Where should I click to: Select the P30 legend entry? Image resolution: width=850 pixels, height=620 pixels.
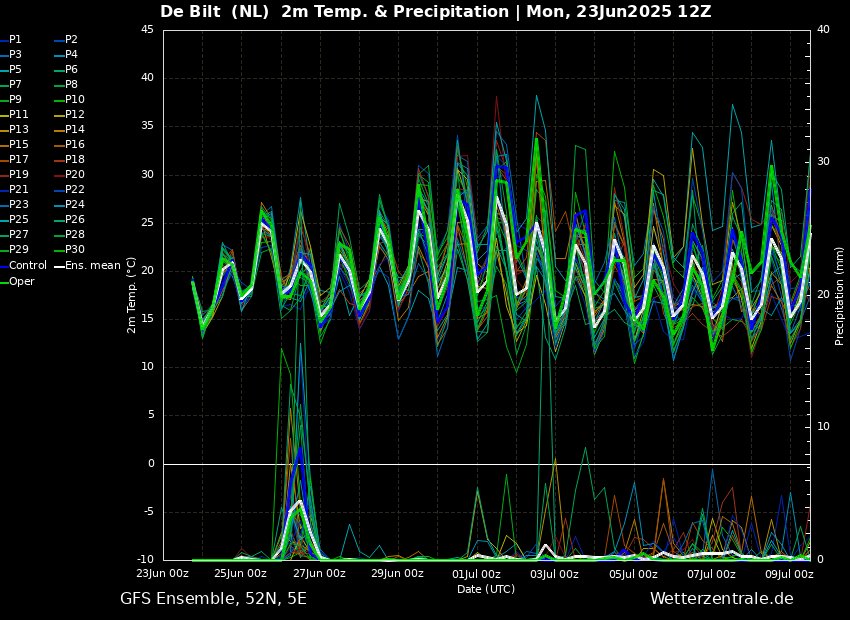coord(75,249)
